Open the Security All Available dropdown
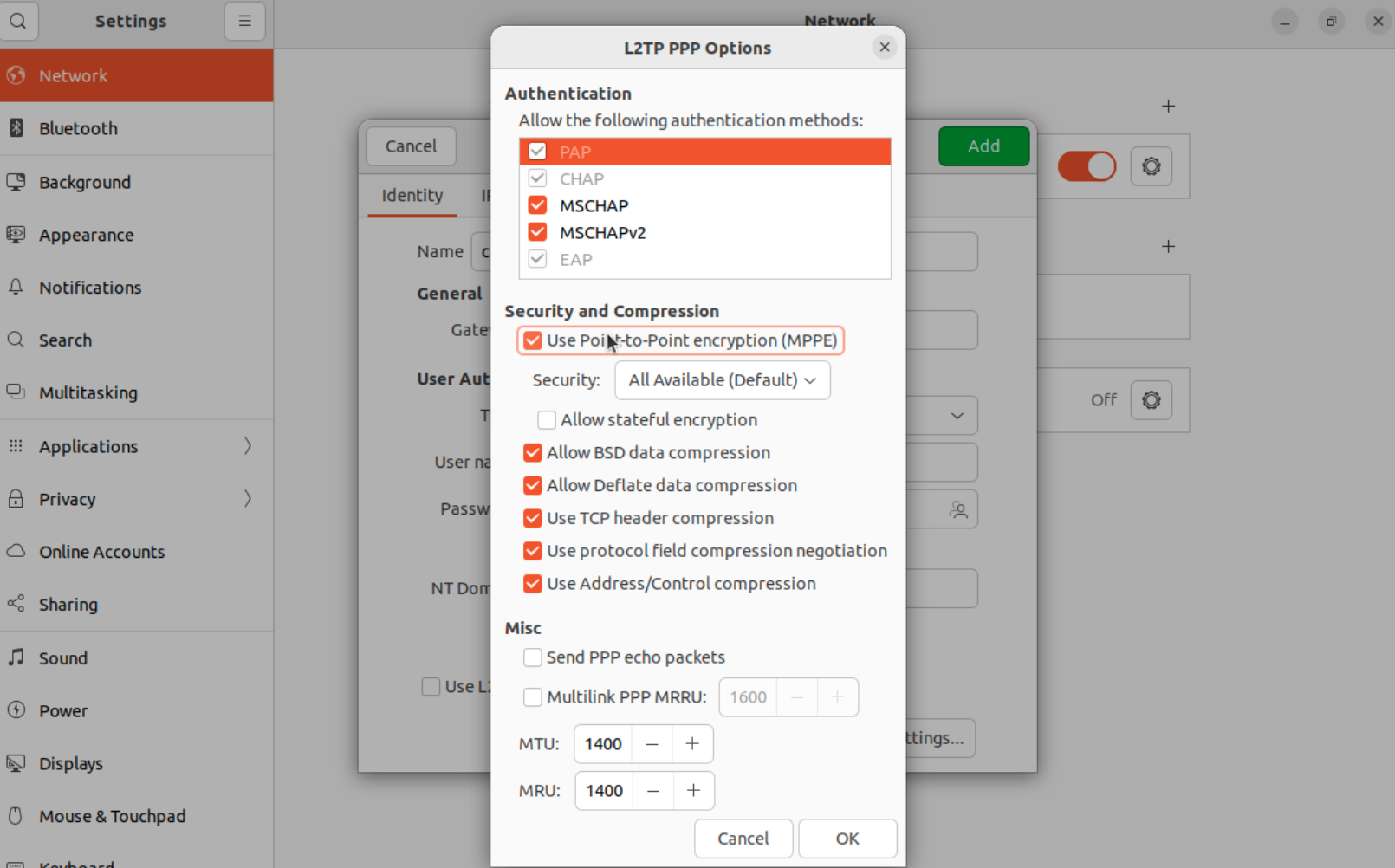Screen dimensions: 1395x868 pos(722,380)
